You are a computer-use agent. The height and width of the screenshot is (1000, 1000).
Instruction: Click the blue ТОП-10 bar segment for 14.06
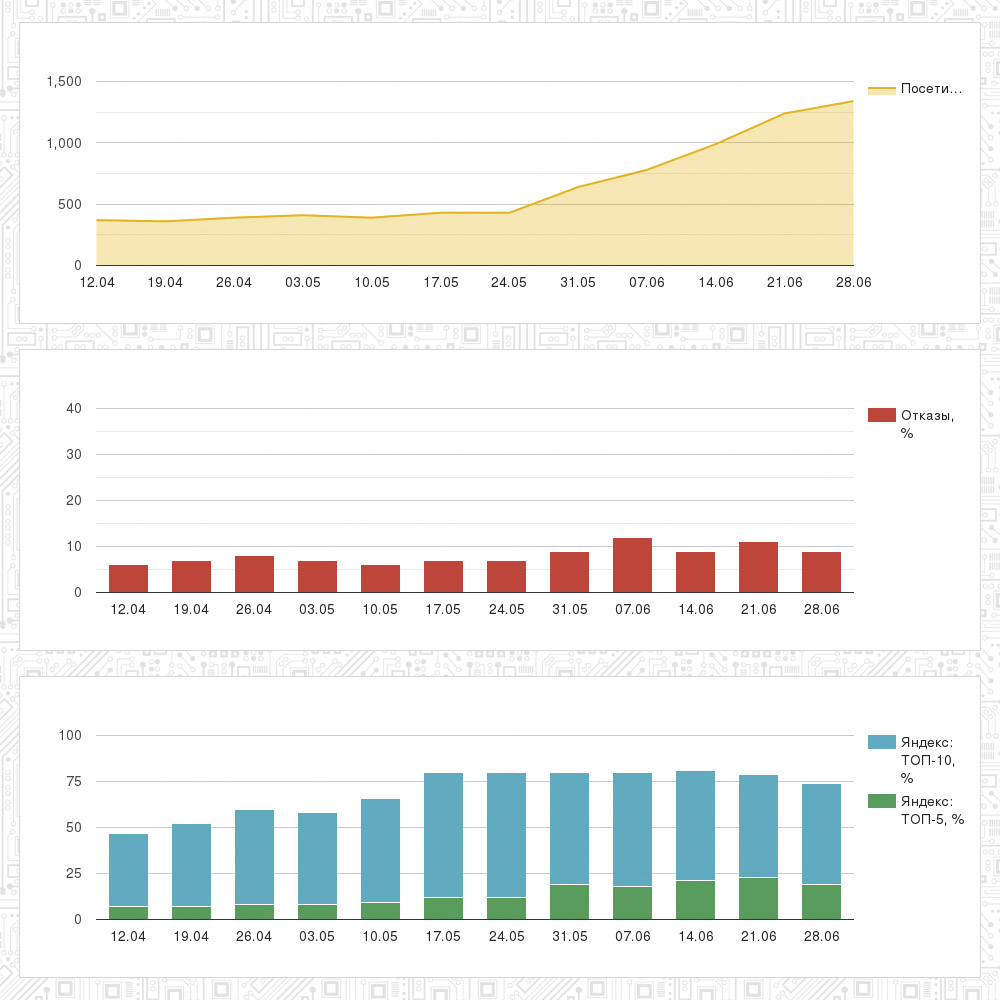click(695, 826)
